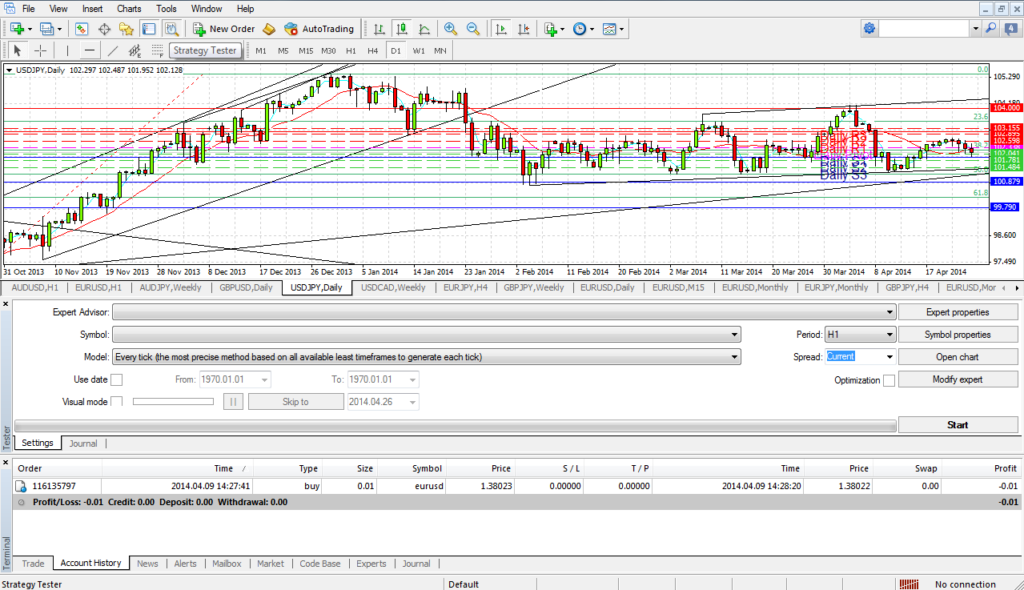Image resolution: width=1024 pixels, height=590 pixels.
Task: Expand the search box dropdown arrow
Action: tap(976, 28)
